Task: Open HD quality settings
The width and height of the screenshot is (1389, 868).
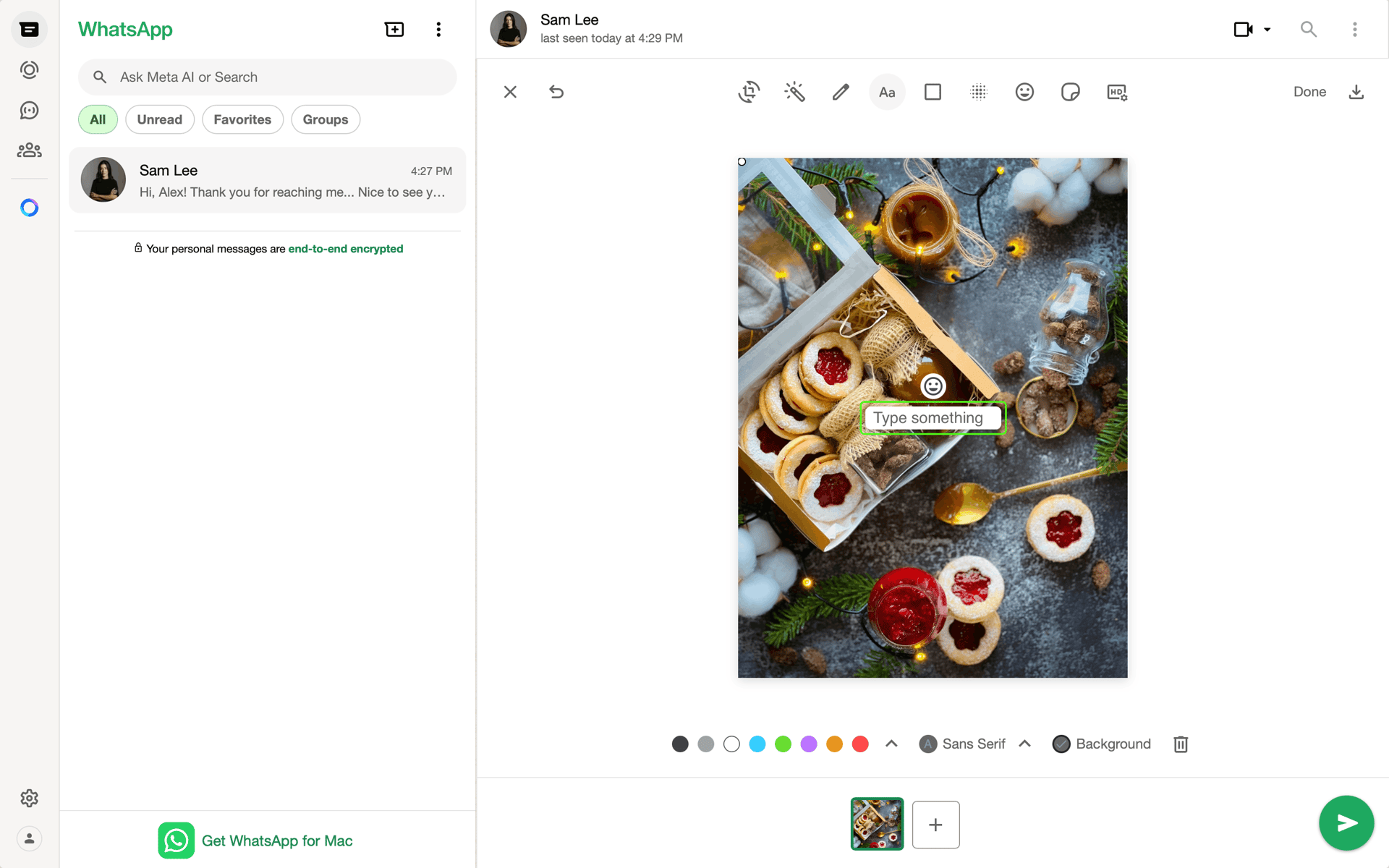Action: tap(1117, 92)
